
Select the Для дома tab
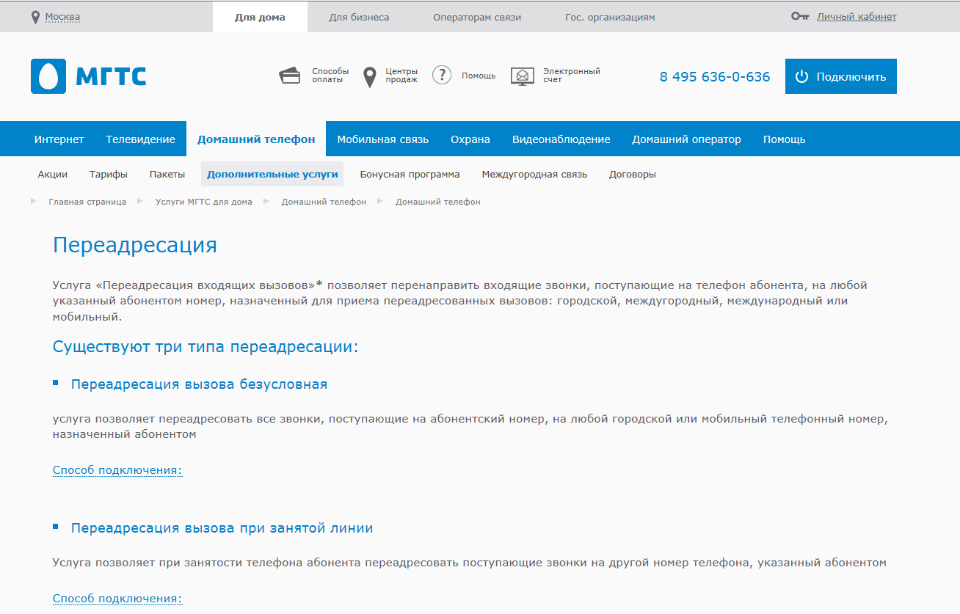tap(260, 17)
